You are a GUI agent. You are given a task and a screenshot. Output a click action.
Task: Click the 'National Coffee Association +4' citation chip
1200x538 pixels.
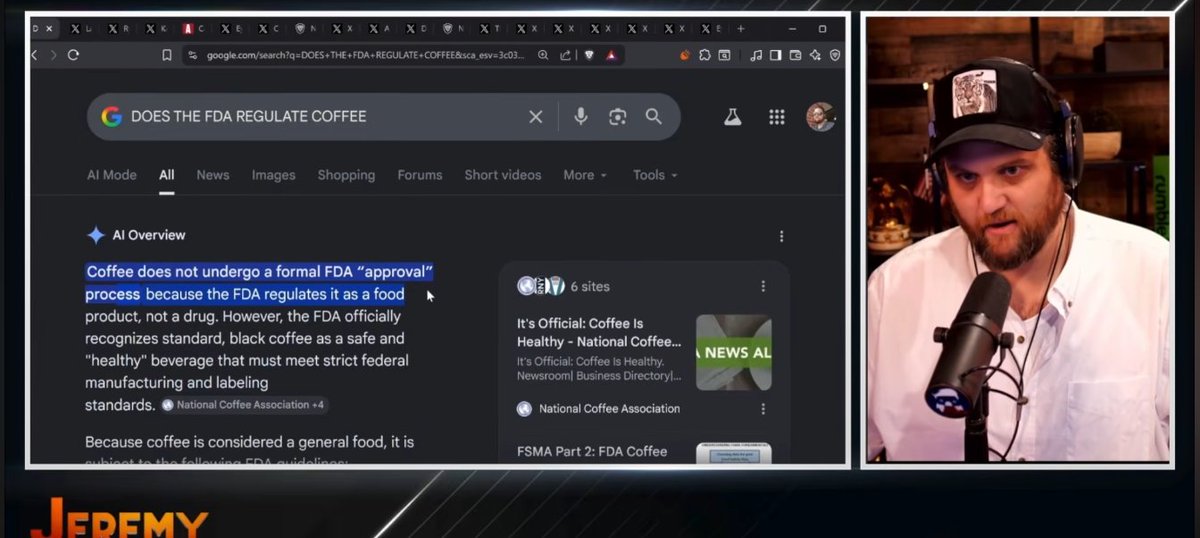[244, 405]
